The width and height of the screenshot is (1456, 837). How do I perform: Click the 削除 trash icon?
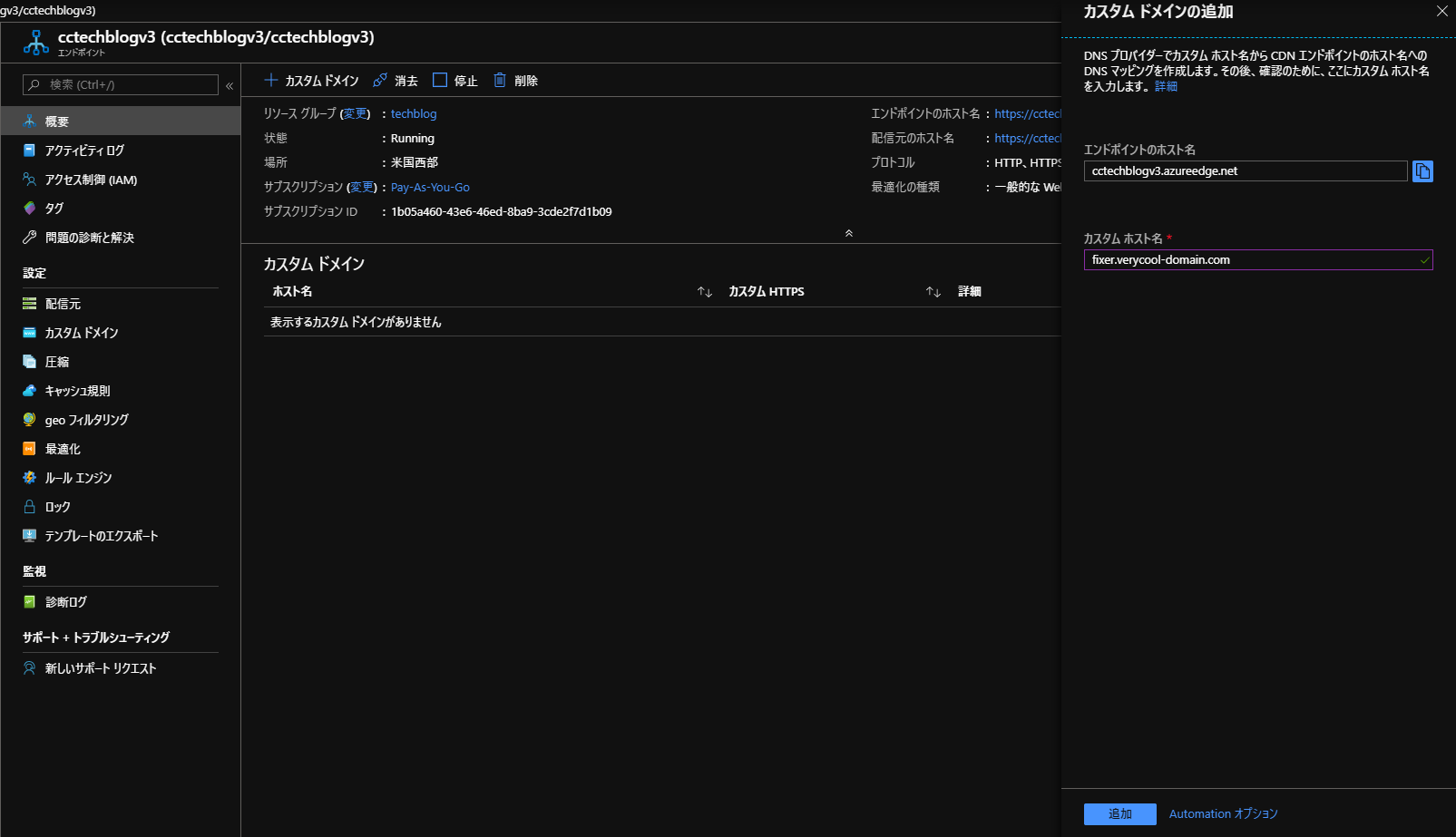click(500, 81)
